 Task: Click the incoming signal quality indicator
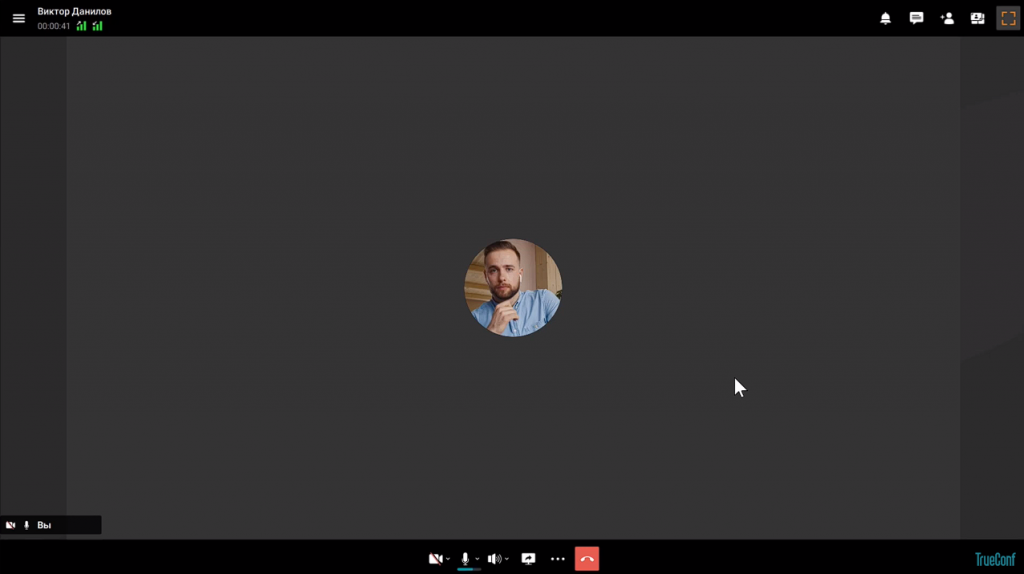(97, 26)
